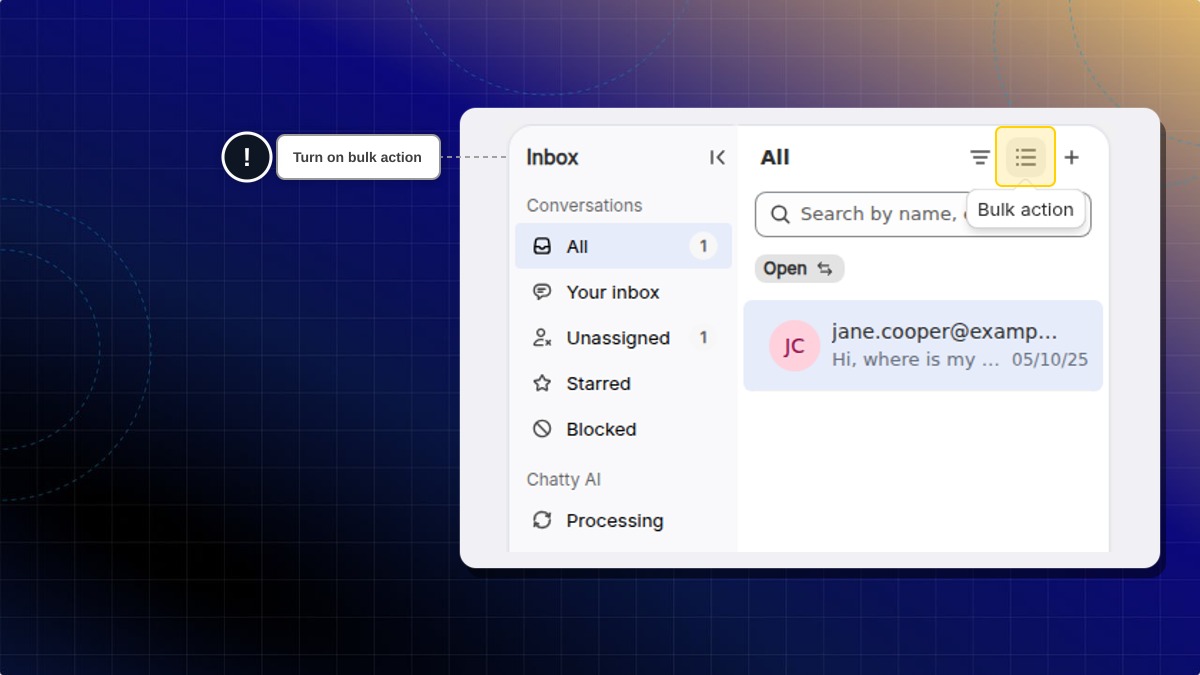1200x675 pixels.
Task: Show Unassigned conversations
Action: pyautogui.click(x=623, y=338)
